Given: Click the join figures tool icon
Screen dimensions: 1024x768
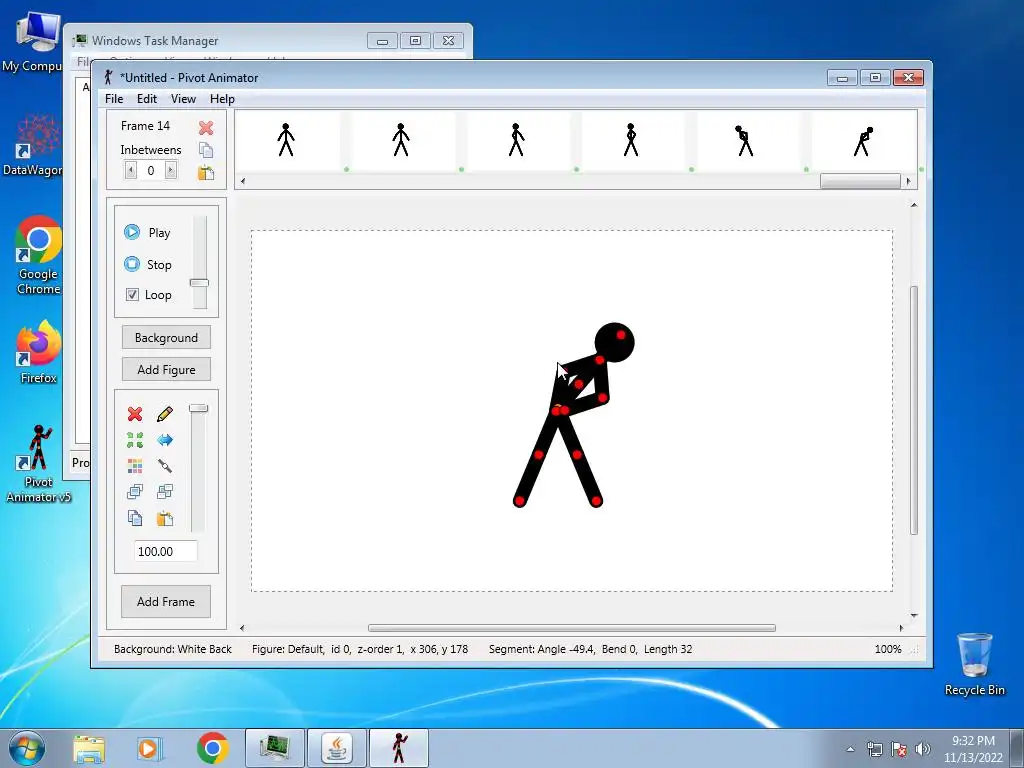Looking at the screenshot, I should (165, 466).
